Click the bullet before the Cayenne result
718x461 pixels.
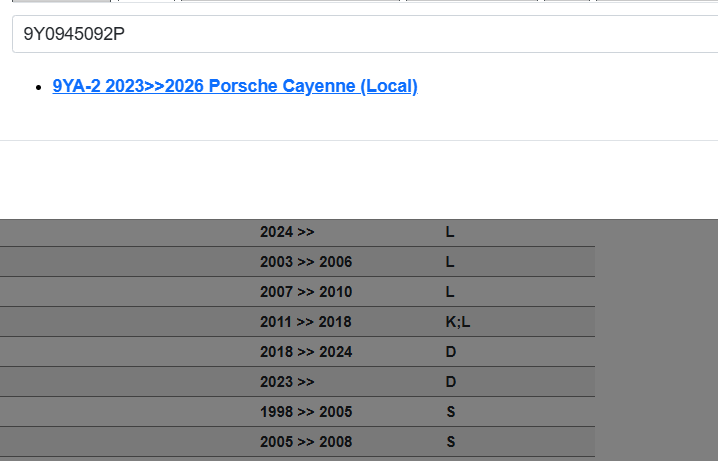point(38,87)
